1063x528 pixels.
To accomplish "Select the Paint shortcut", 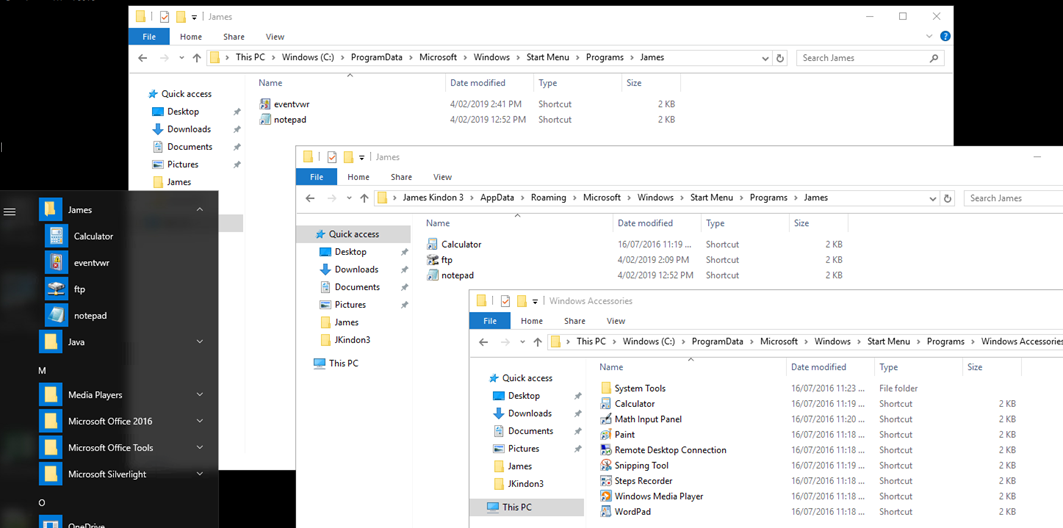I will pos(624,434).
